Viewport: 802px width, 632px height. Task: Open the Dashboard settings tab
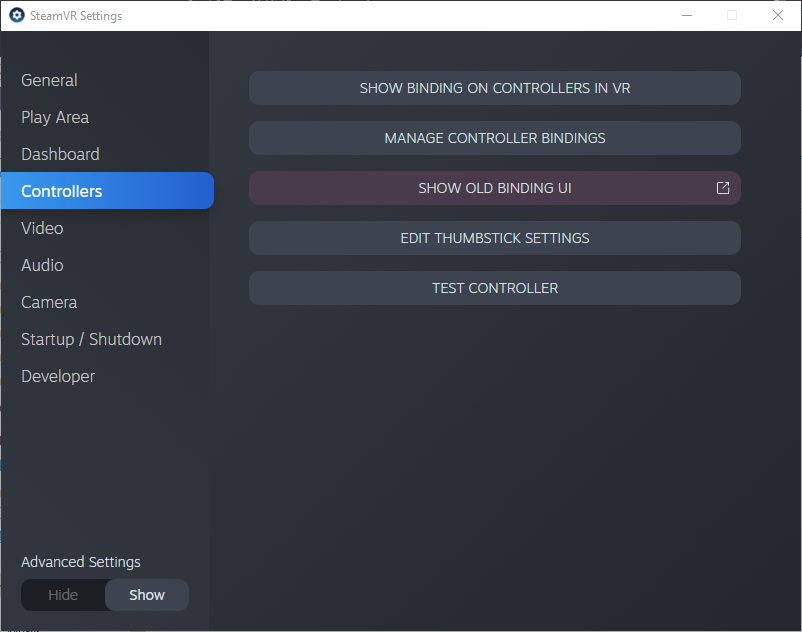60,154
